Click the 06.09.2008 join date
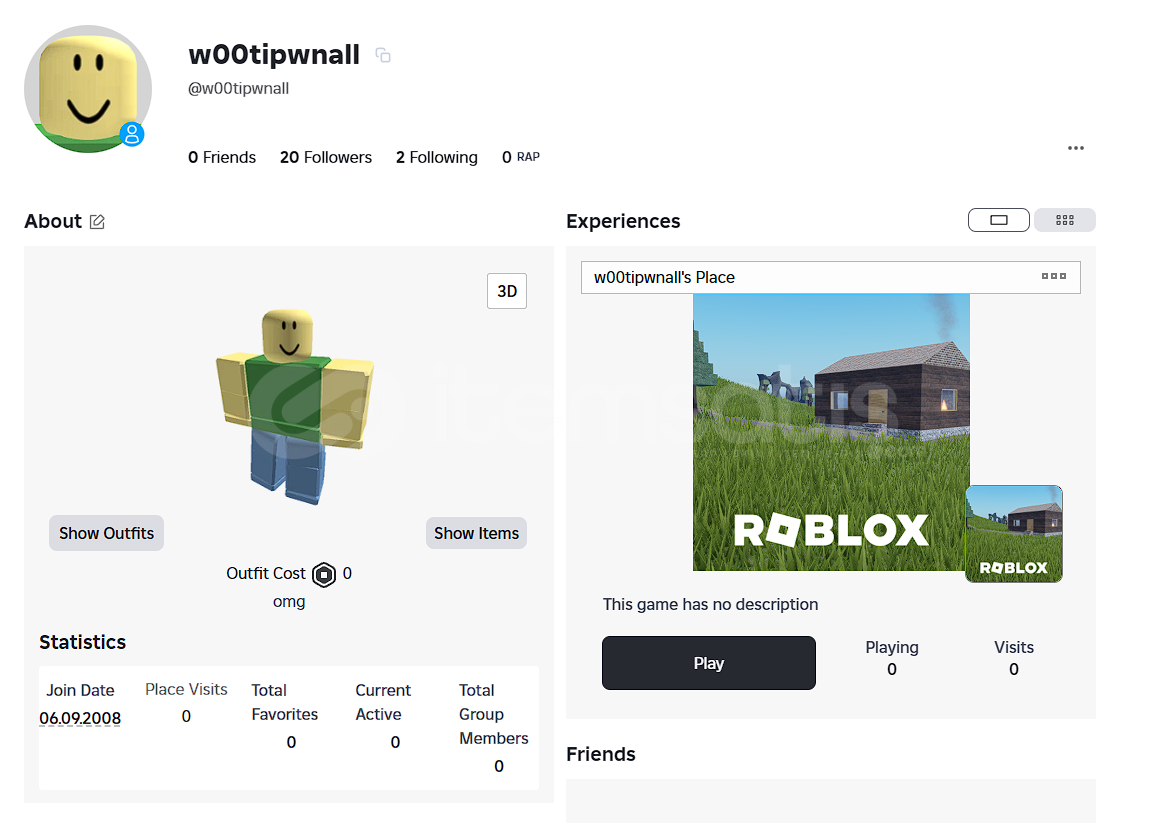This screenshot has height=823, width=1172. (80, 718)
